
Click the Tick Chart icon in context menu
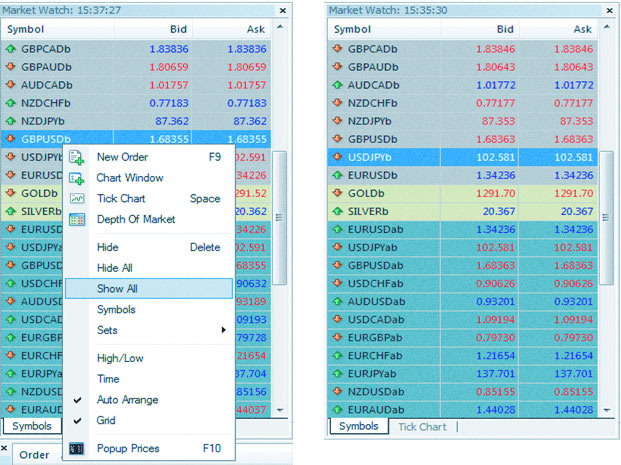[x=77, y=198]
